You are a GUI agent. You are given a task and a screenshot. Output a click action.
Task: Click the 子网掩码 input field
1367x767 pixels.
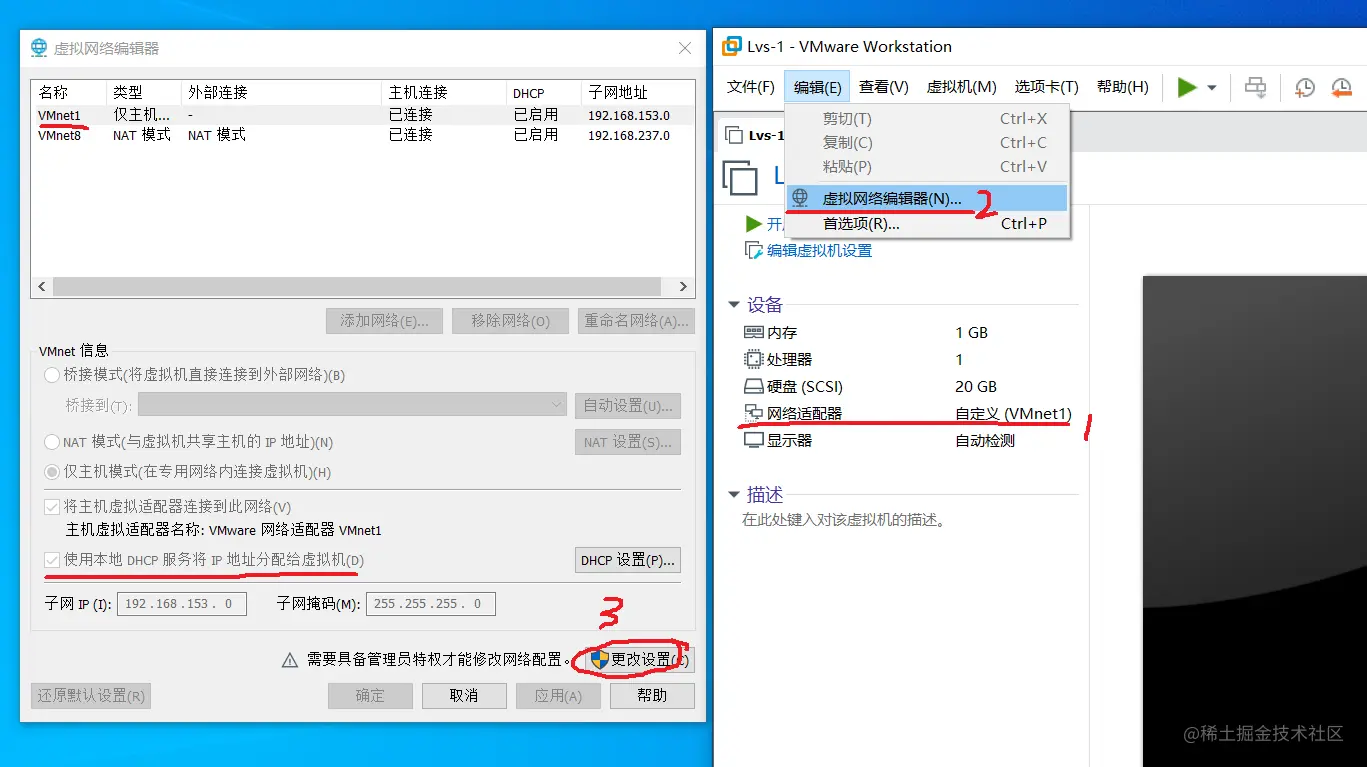(x=431, y=604)
